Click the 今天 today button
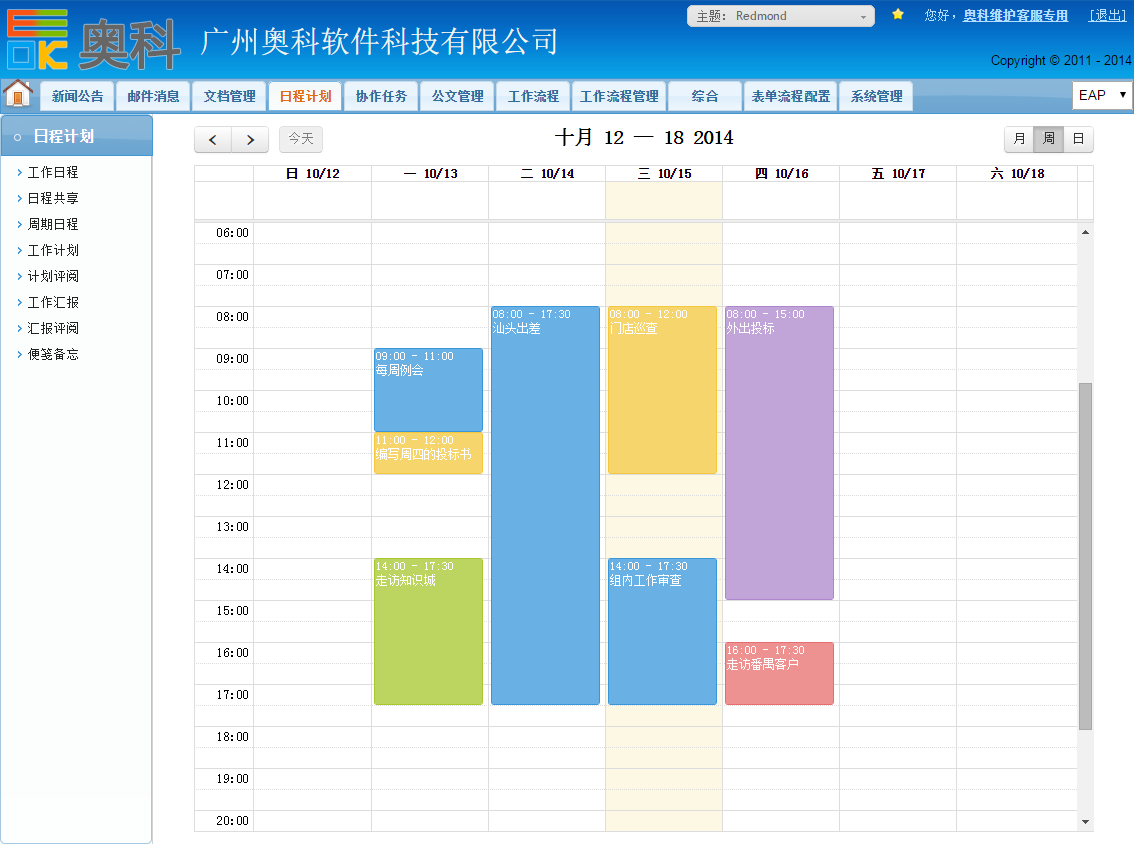The height and width of the screenshot is (854, 1134). click(301, 139)
